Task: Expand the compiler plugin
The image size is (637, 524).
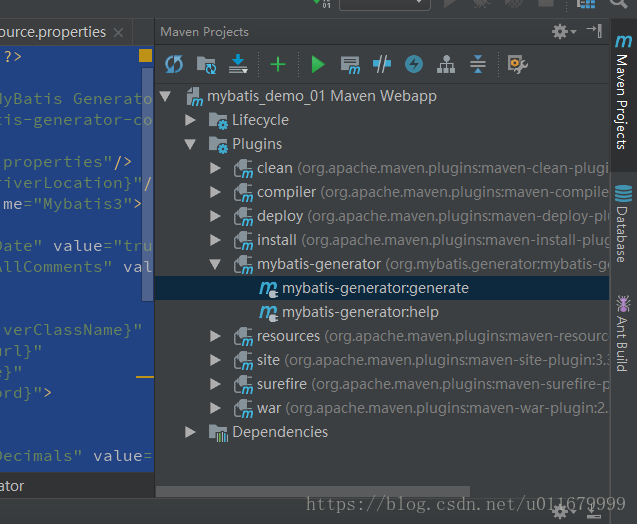Action: pos(215,192)
